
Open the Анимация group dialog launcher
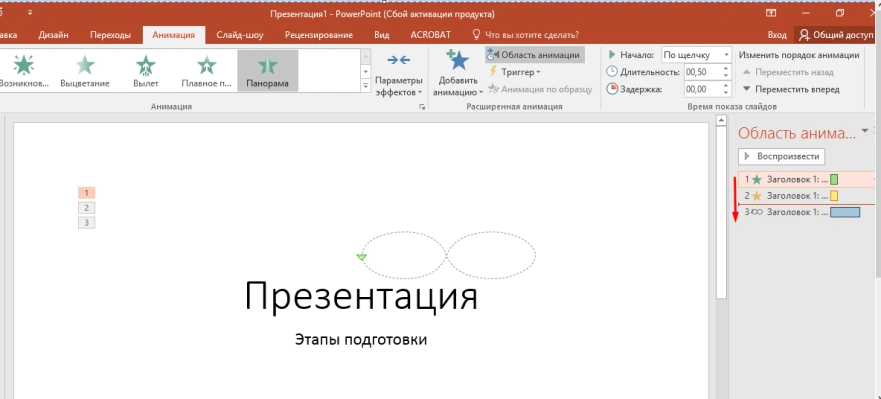coord(422,106)
